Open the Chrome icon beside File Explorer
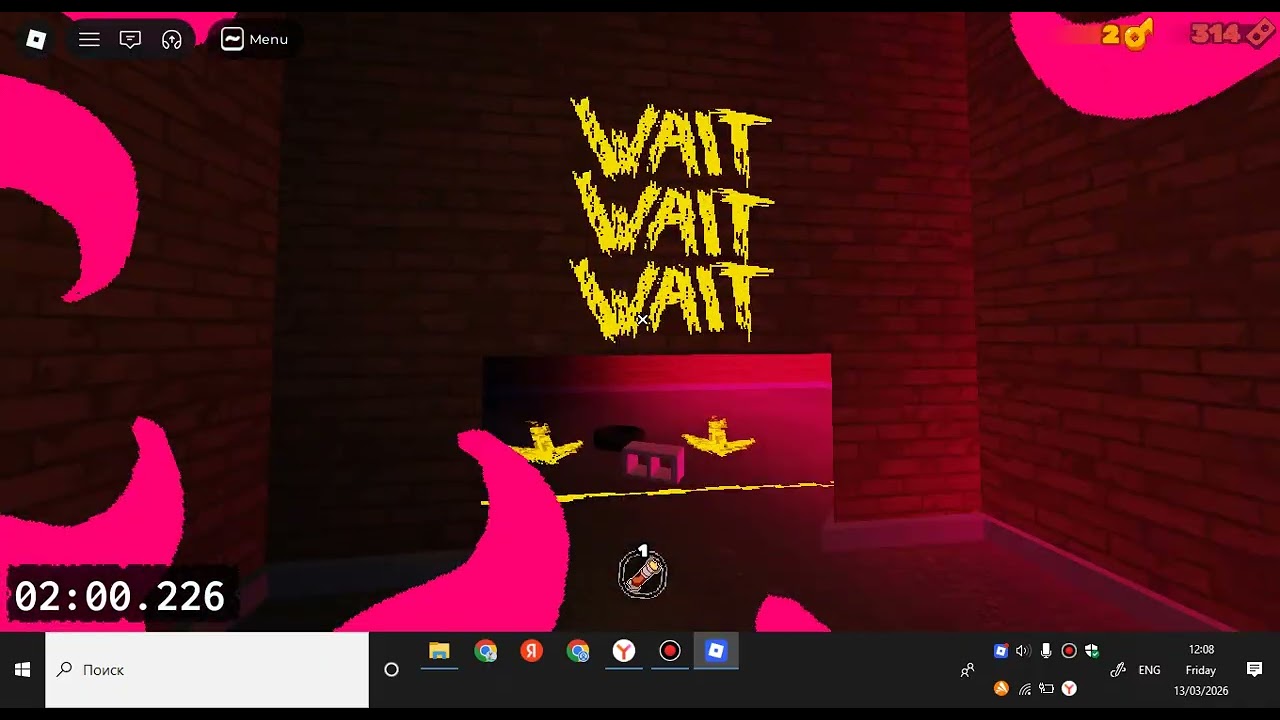 point(486,651)
